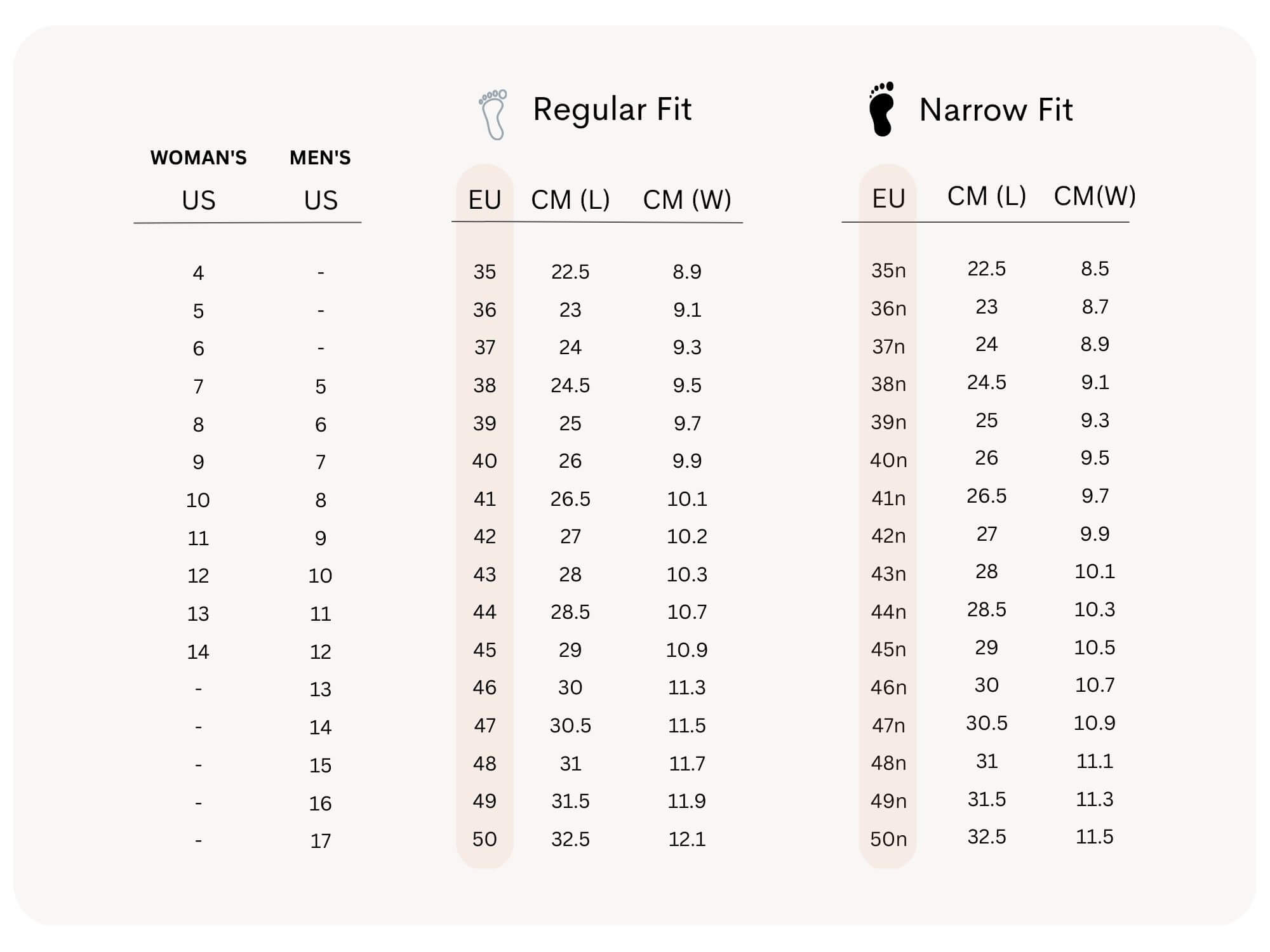
Task: Click men's US size 17
Action: pos(320,841)
